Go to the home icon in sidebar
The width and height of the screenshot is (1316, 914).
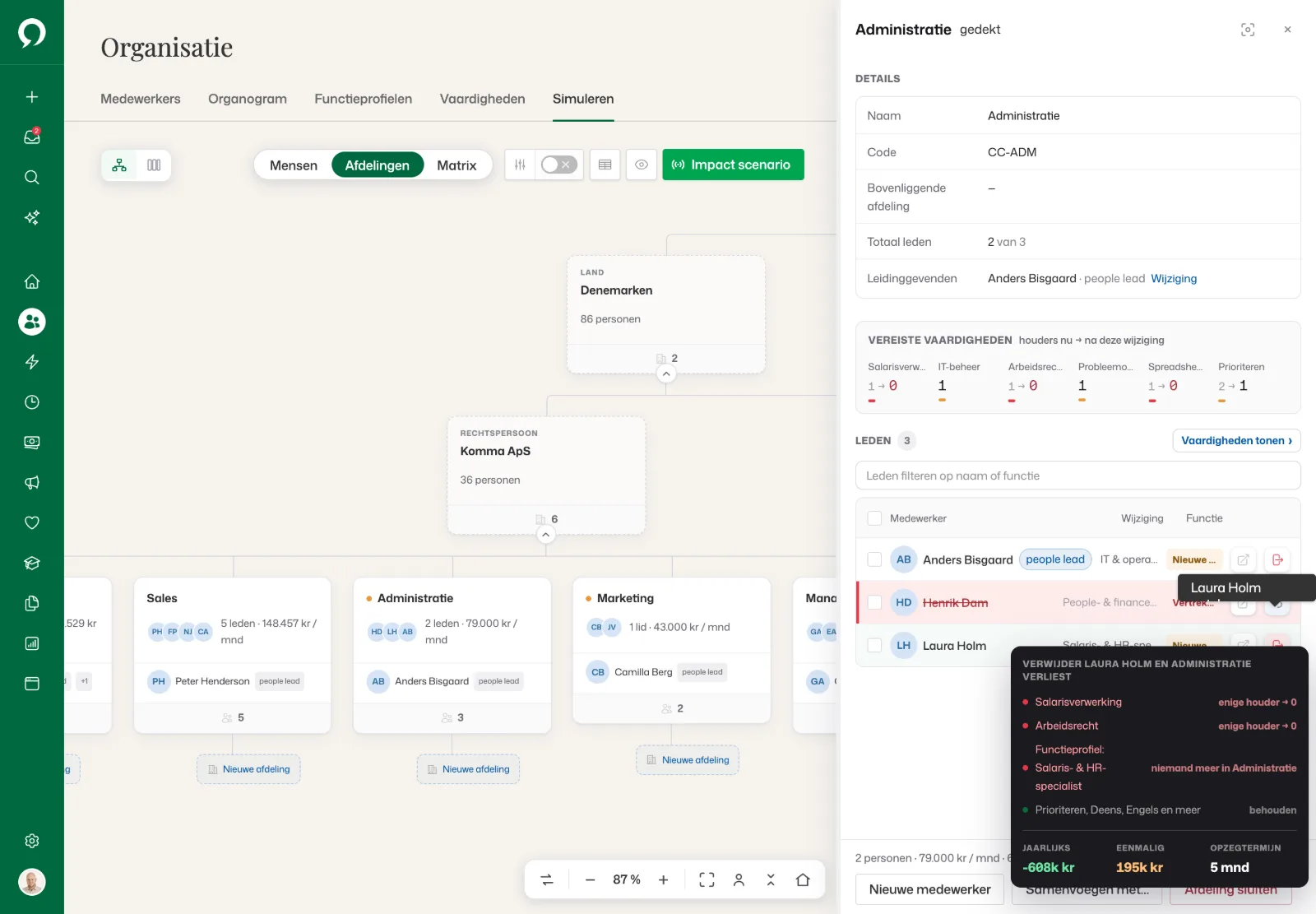coord(32,281)
